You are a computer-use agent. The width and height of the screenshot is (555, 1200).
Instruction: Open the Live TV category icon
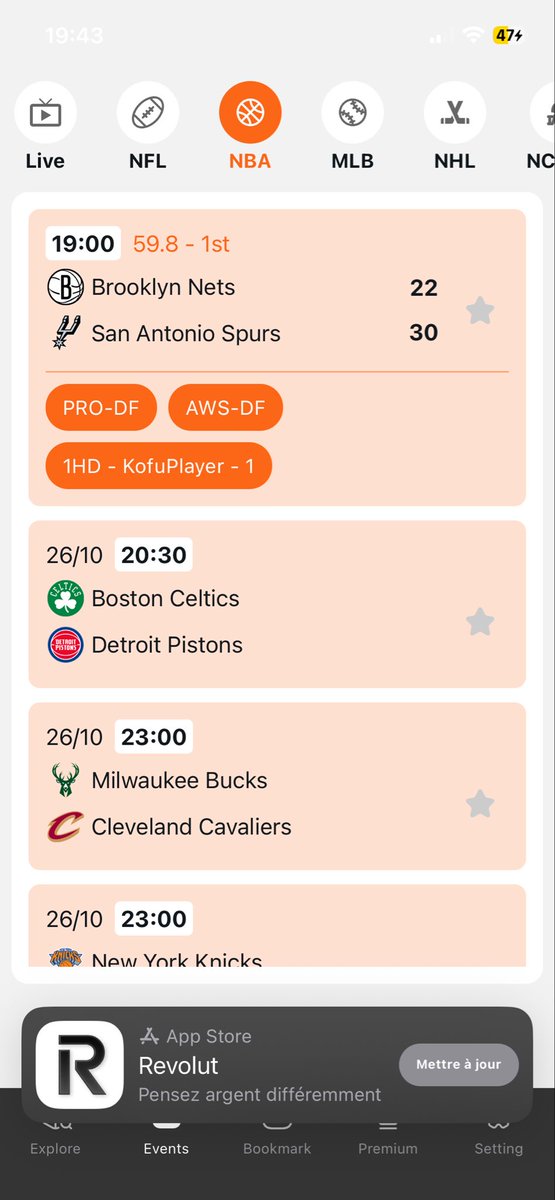[45, 113]
